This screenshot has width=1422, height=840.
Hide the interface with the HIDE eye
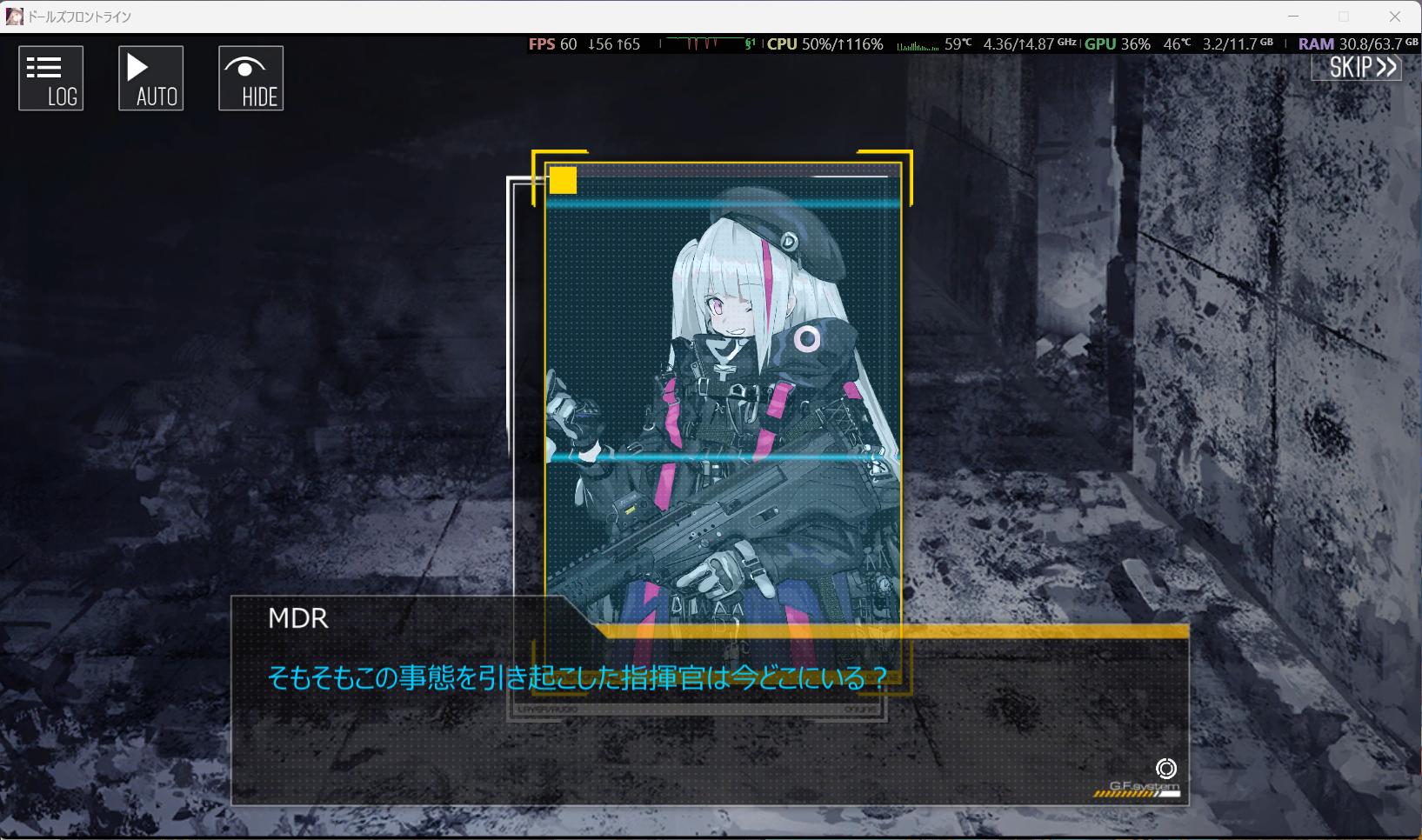click(250, 78)
